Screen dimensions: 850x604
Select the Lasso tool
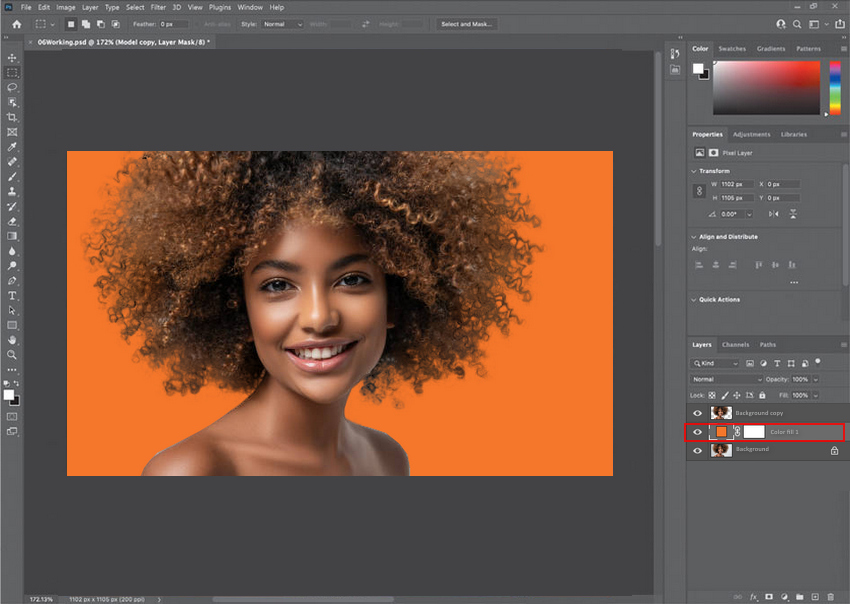coord(12,87)
